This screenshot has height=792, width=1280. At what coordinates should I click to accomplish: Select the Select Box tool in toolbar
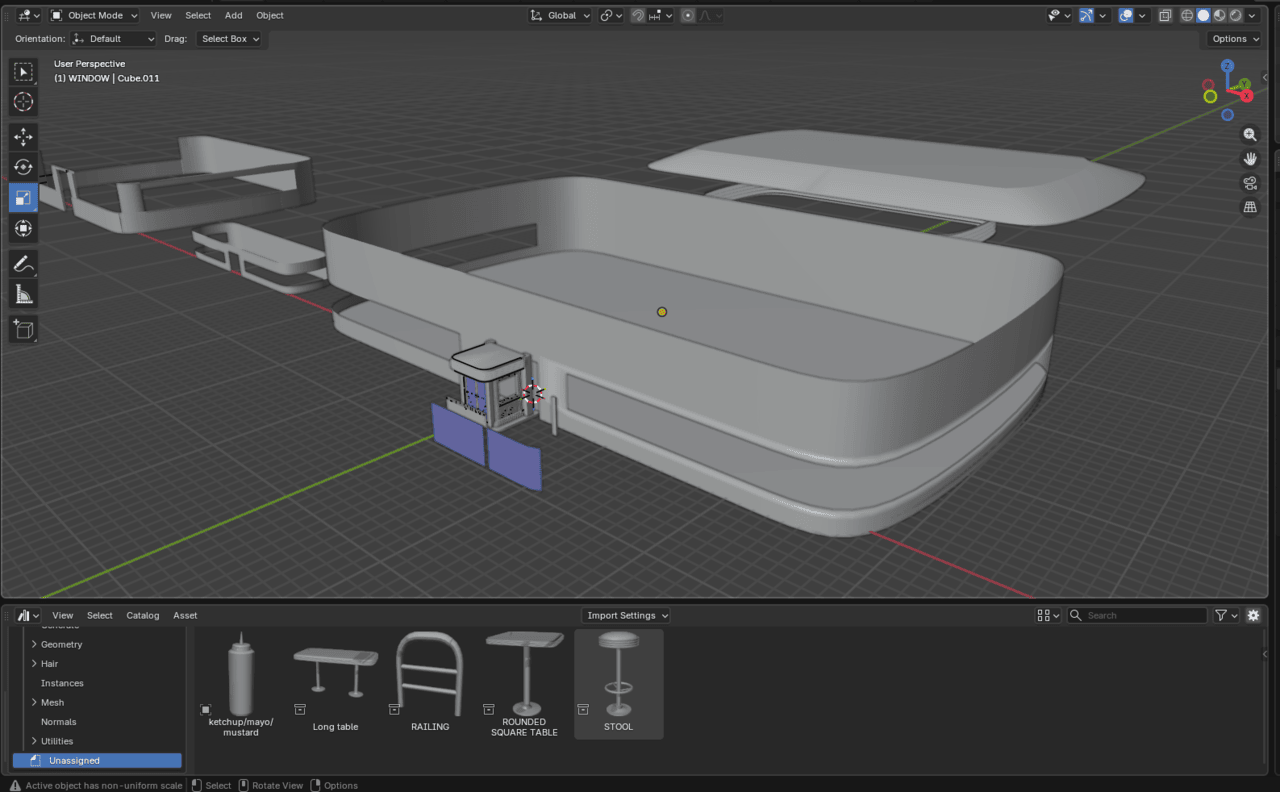(x=23, y=72)
